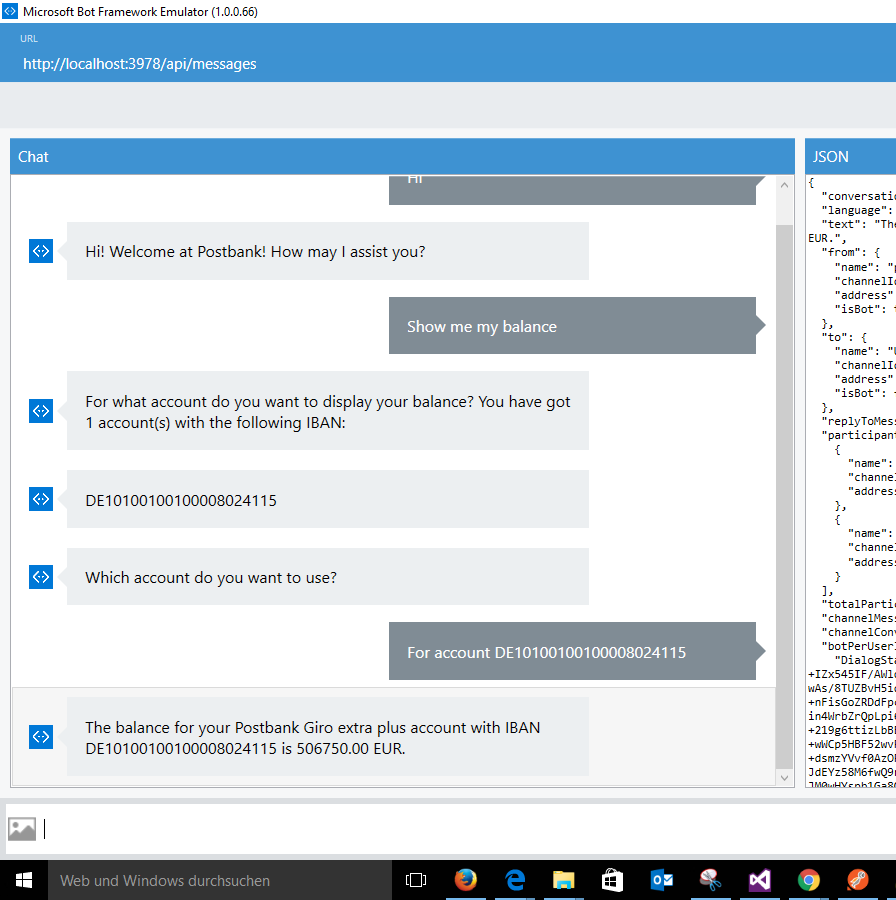
Task: Open the orange app icon at the taskbar's right end
Action: [858, 880]
